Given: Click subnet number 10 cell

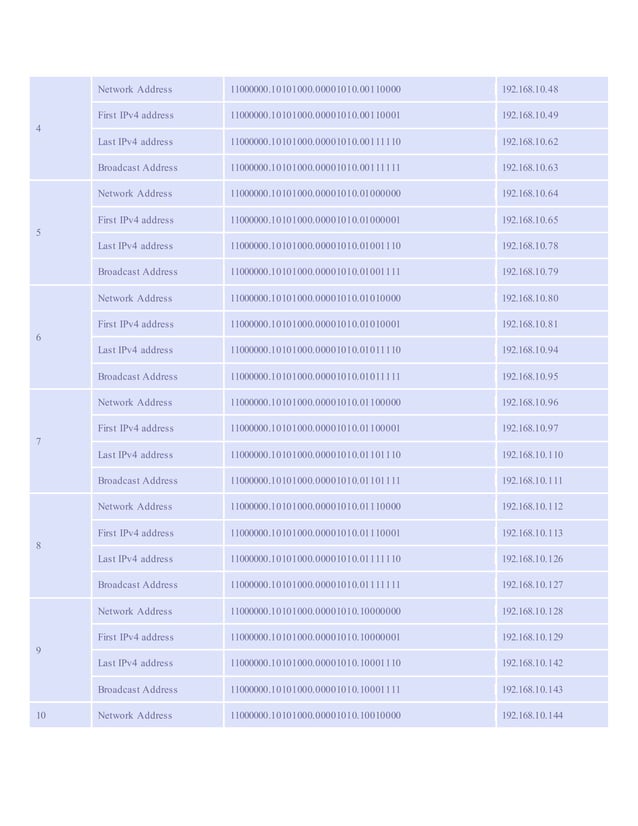Looking at the screenshot, I should [41, 716].
